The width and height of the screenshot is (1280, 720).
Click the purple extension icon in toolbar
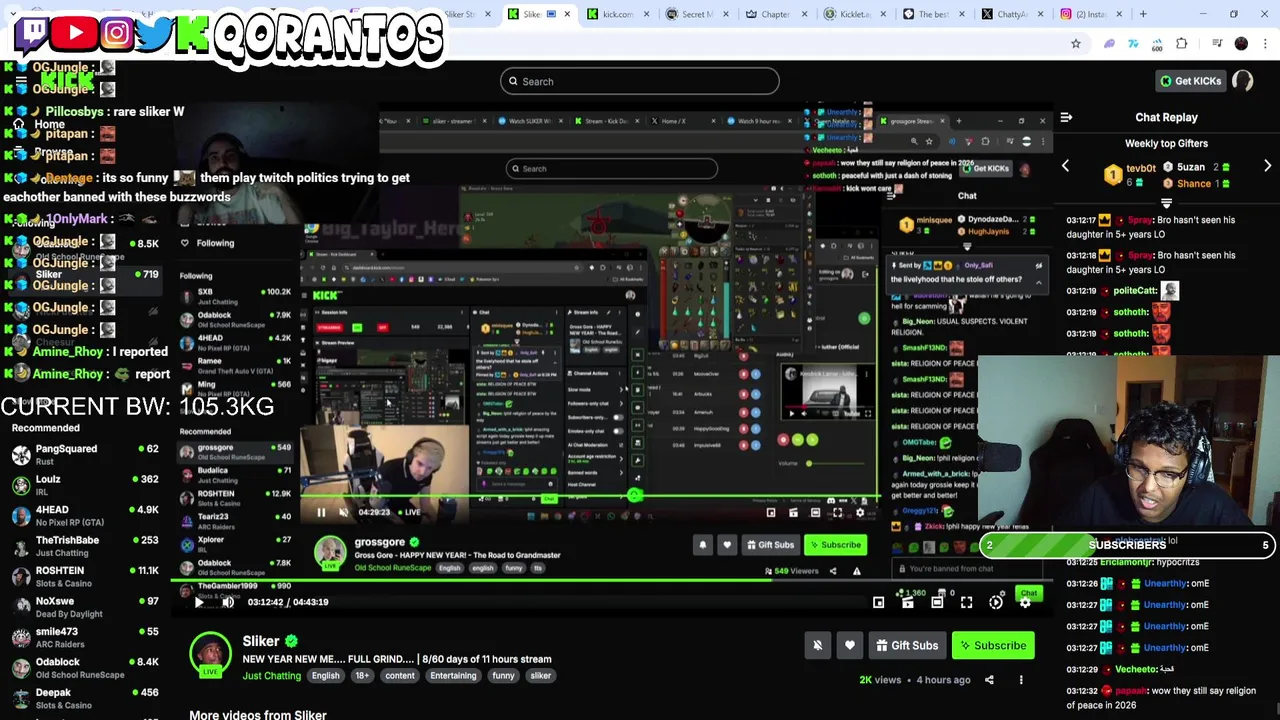1109,44
